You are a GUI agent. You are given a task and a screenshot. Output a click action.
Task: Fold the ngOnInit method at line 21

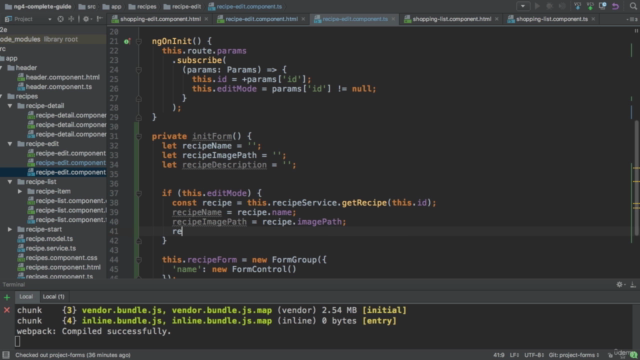point(139,41)
